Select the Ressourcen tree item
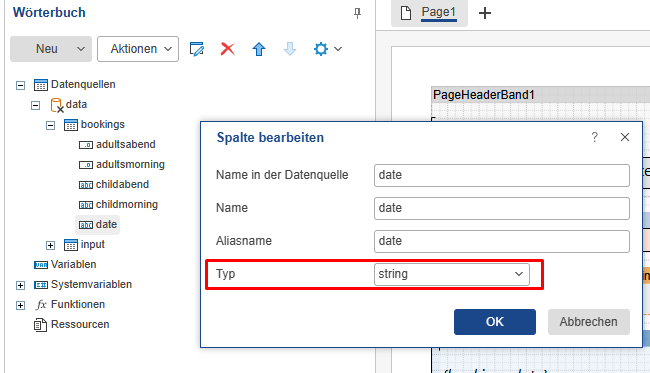This screenshot has width=650, height=373. coord(80,324)
